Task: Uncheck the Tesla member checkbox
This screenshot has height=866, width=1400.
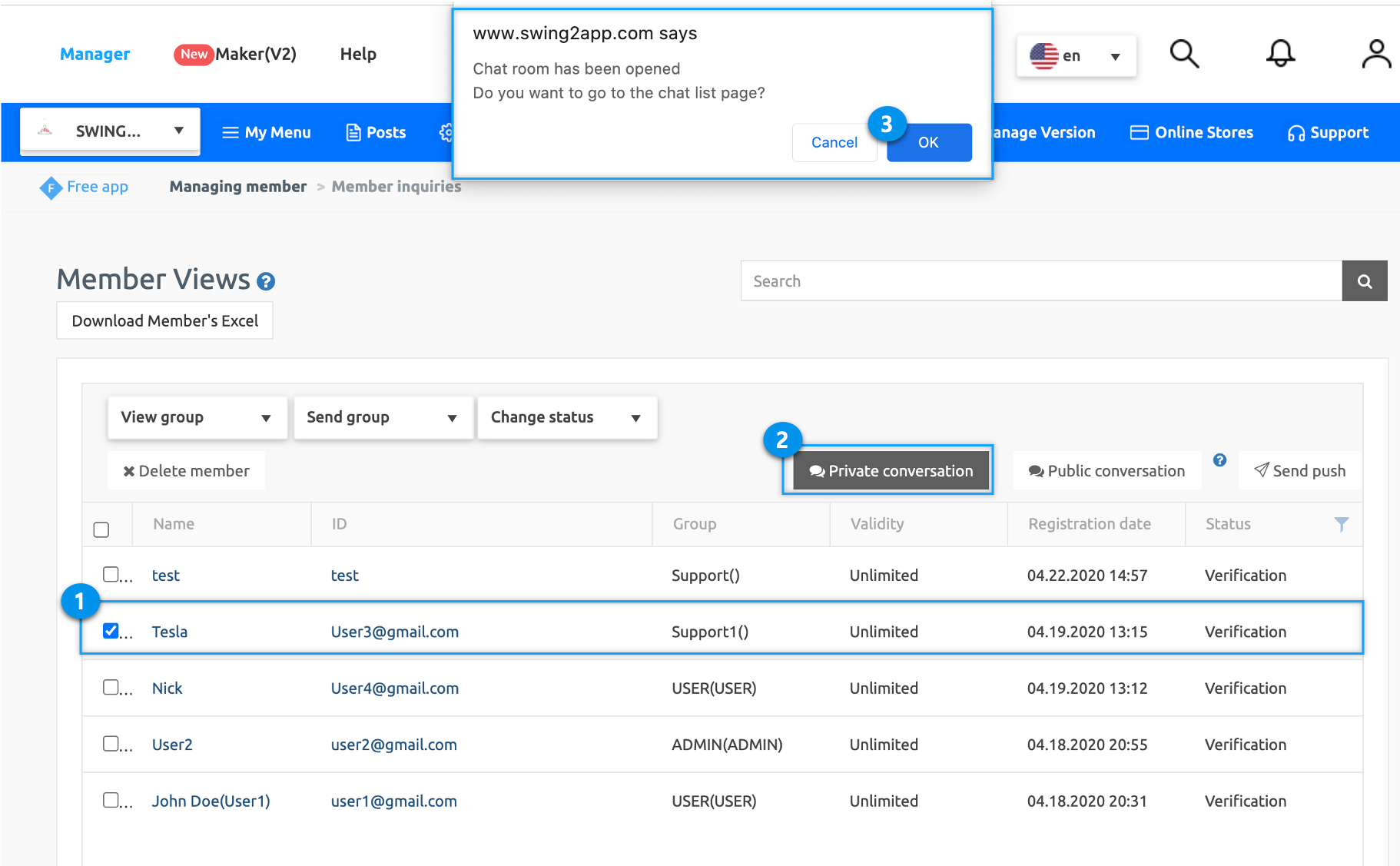Action: click(x=111, y=631)
